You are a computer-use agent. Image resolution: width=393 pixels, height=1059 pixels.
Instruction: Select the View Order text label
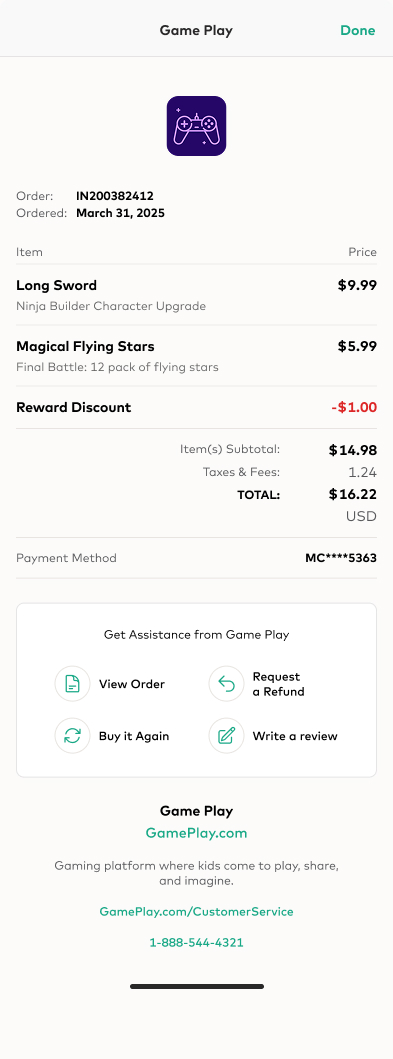pos(132,684)
